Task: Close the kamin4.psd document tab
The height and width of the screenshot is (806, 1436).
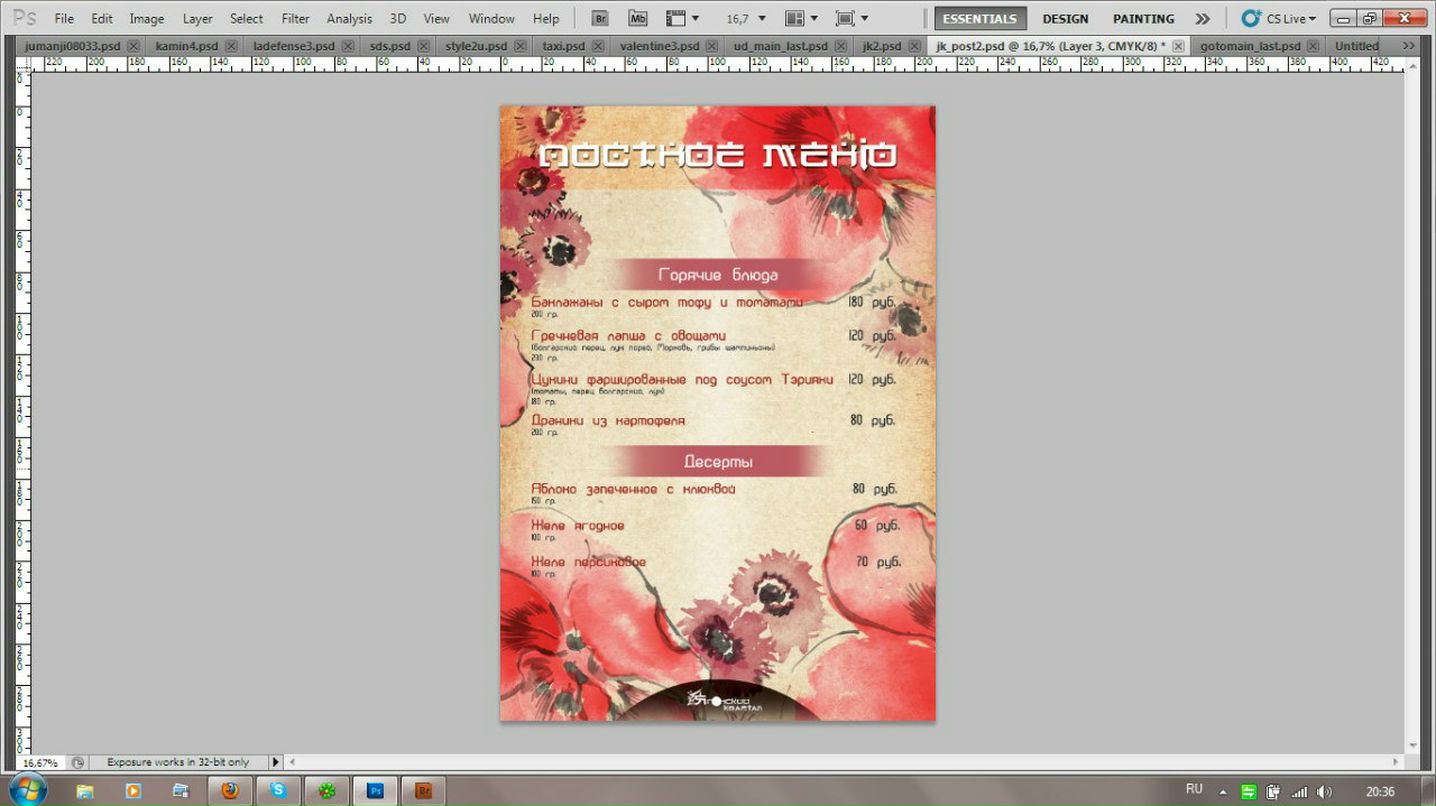Action: click(232, 46)
